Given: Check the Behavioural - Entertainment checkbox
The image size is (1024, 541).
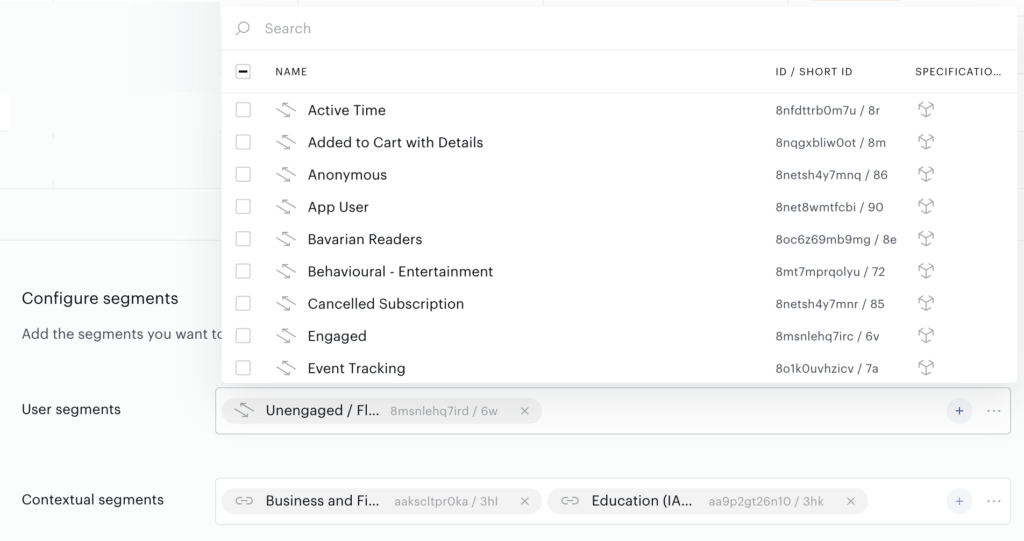Looking at the screenshot, I should 243,271.
